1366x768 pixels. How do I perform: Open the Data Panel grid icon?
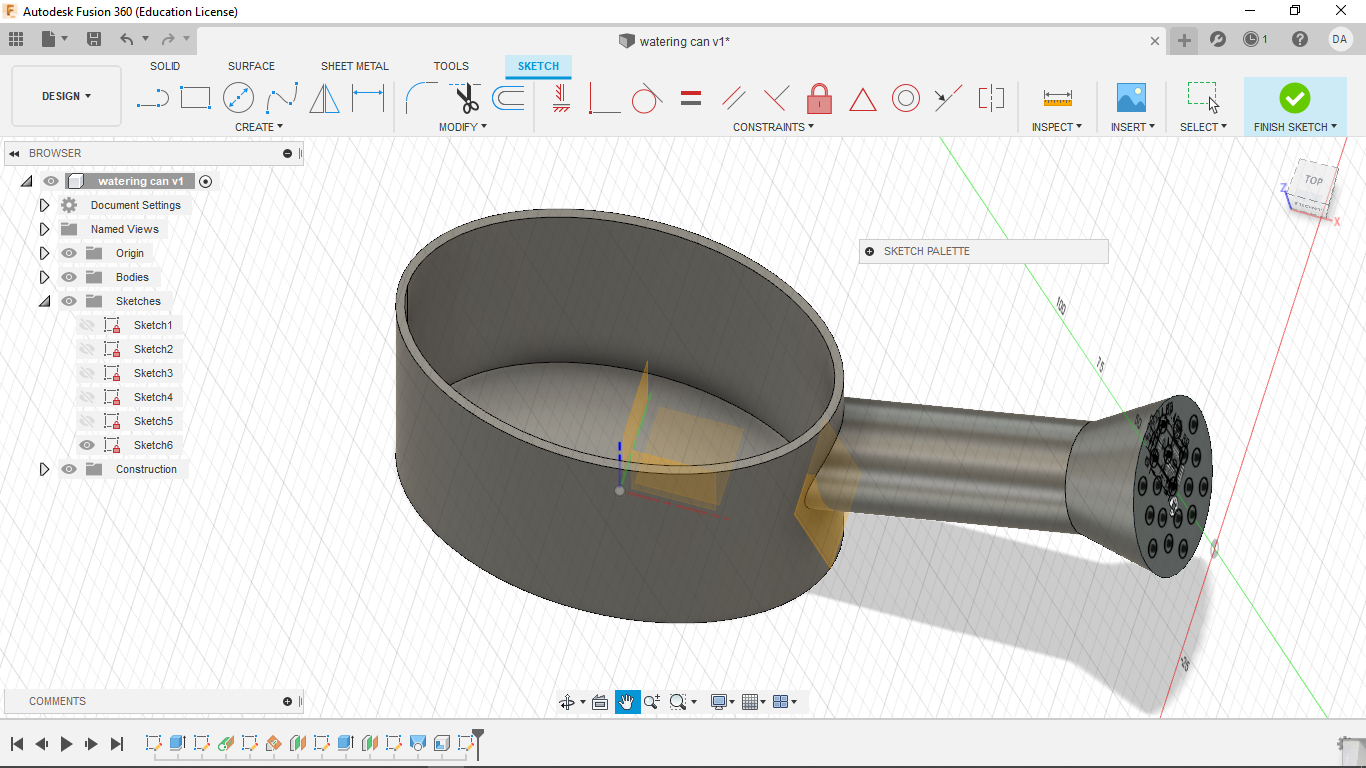click(x=16, y=39)
